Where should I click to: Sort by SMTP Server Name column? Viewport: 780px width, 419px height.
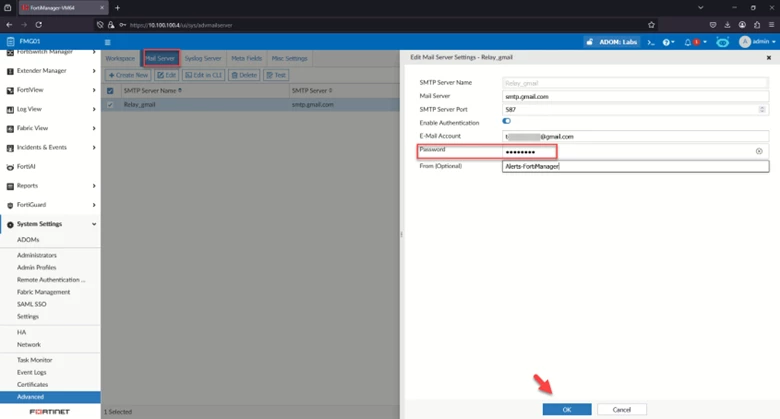[152, 91]
